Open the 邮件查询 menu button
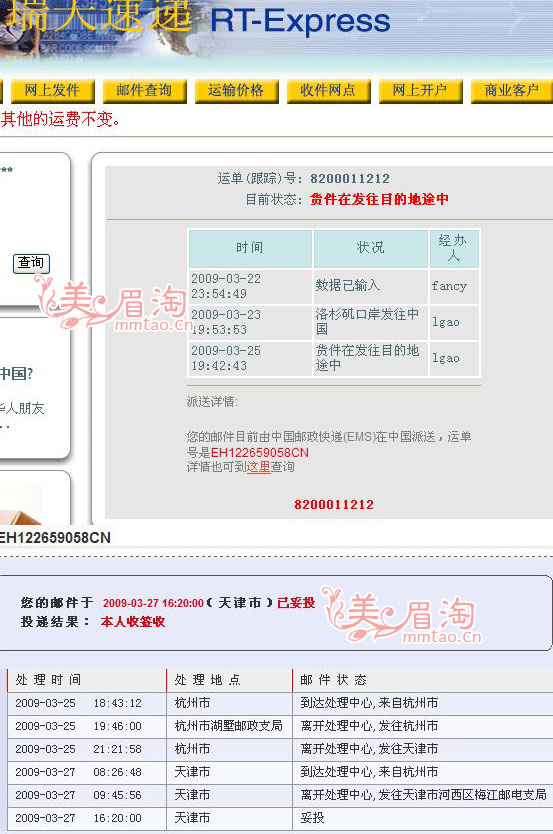 (144, 90)
